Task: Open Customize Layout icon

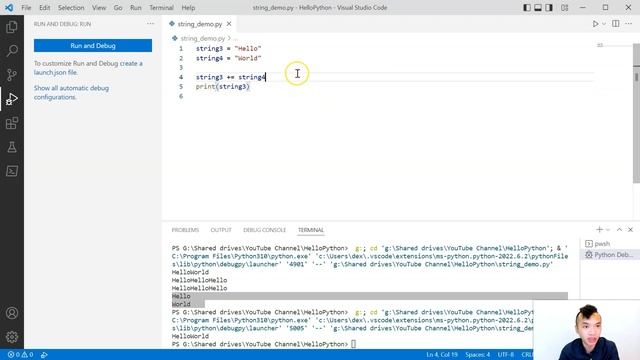Action: (564, 7)
